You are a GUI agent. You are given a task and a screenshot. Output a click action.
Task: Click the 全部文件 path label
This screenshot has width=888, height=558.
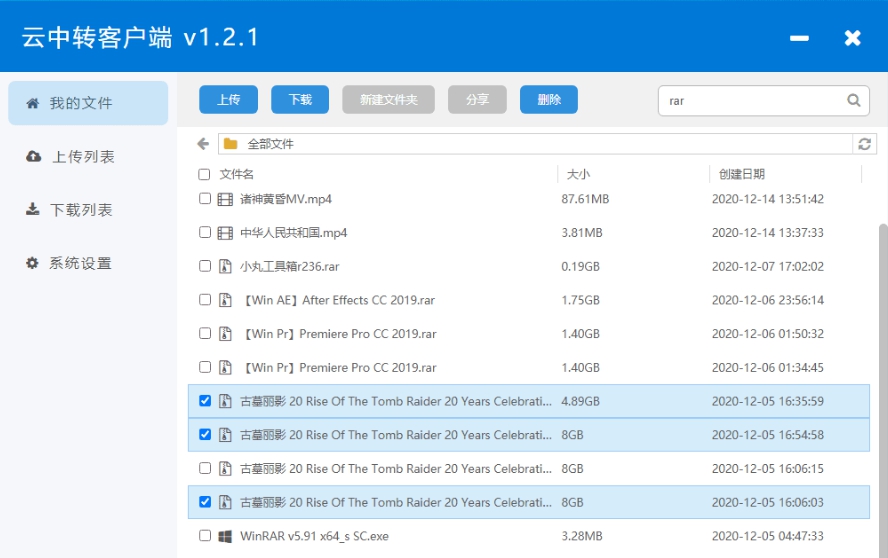(x=271, y=144)
